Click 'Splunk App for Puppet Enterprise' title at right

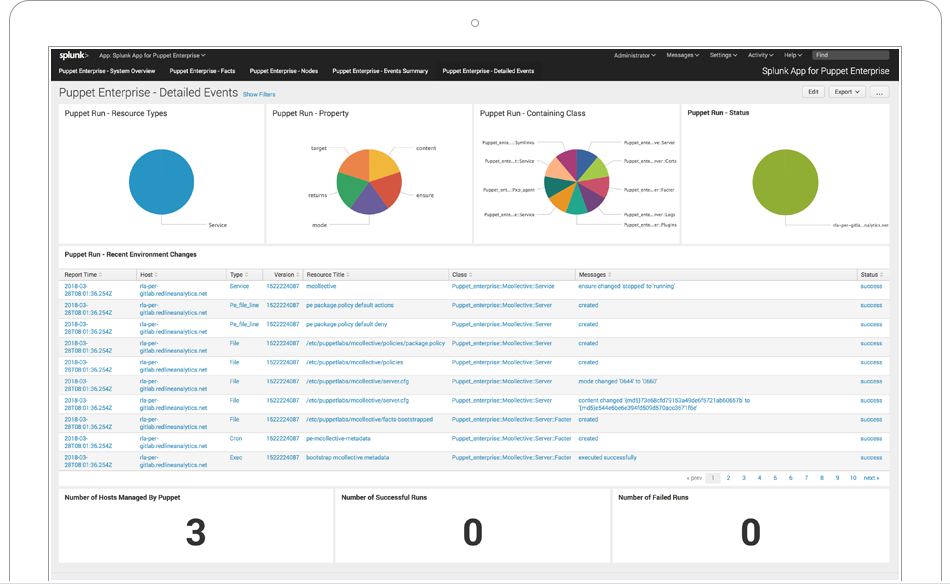tap(825, 71)
